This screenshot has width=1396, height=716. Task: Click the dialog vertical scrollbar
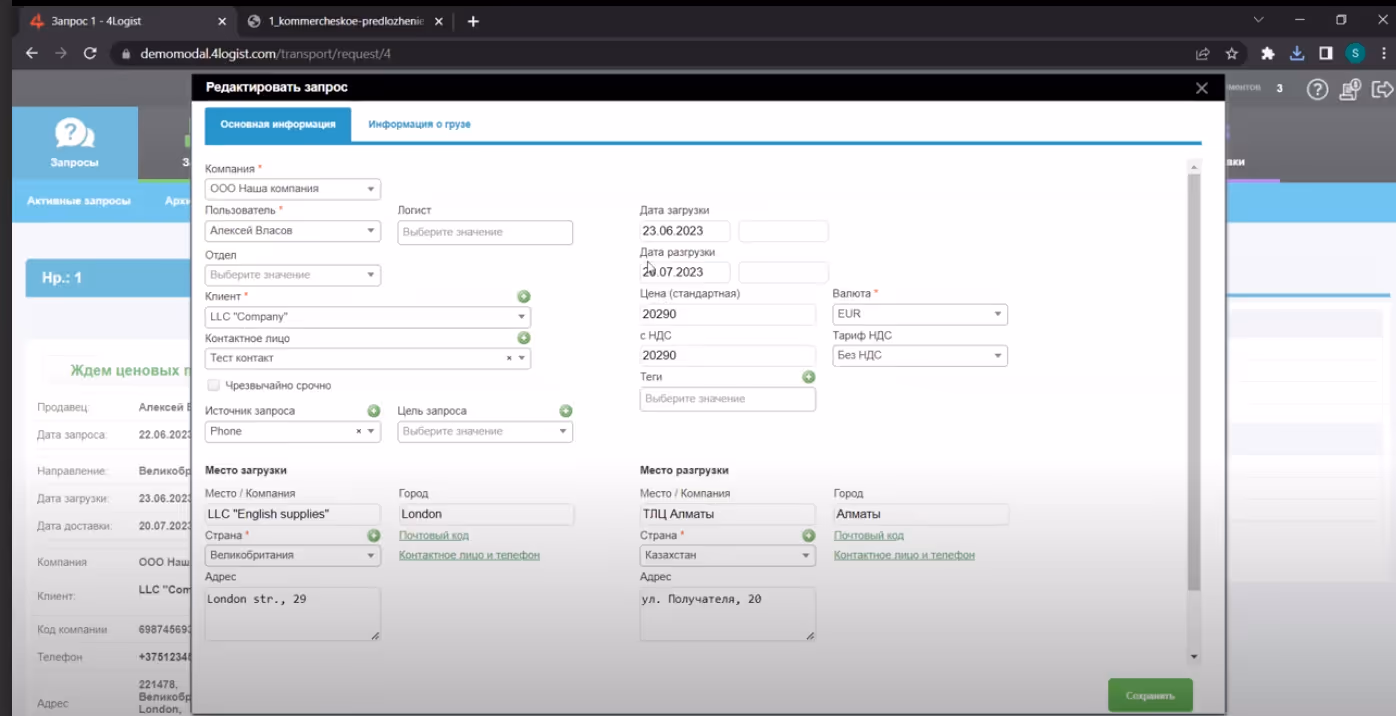[1193, 380]
